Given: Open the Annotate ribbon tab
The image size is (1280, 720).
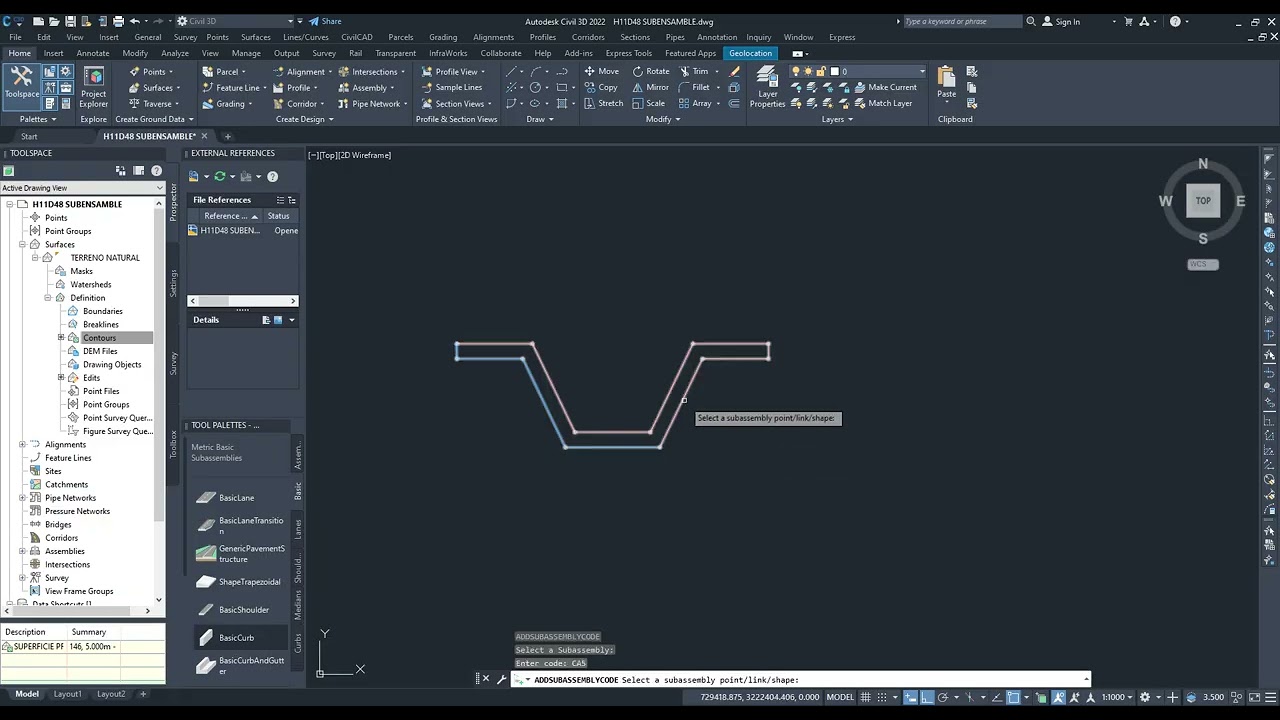Looking at the screenshot, I should coord(93,53).
